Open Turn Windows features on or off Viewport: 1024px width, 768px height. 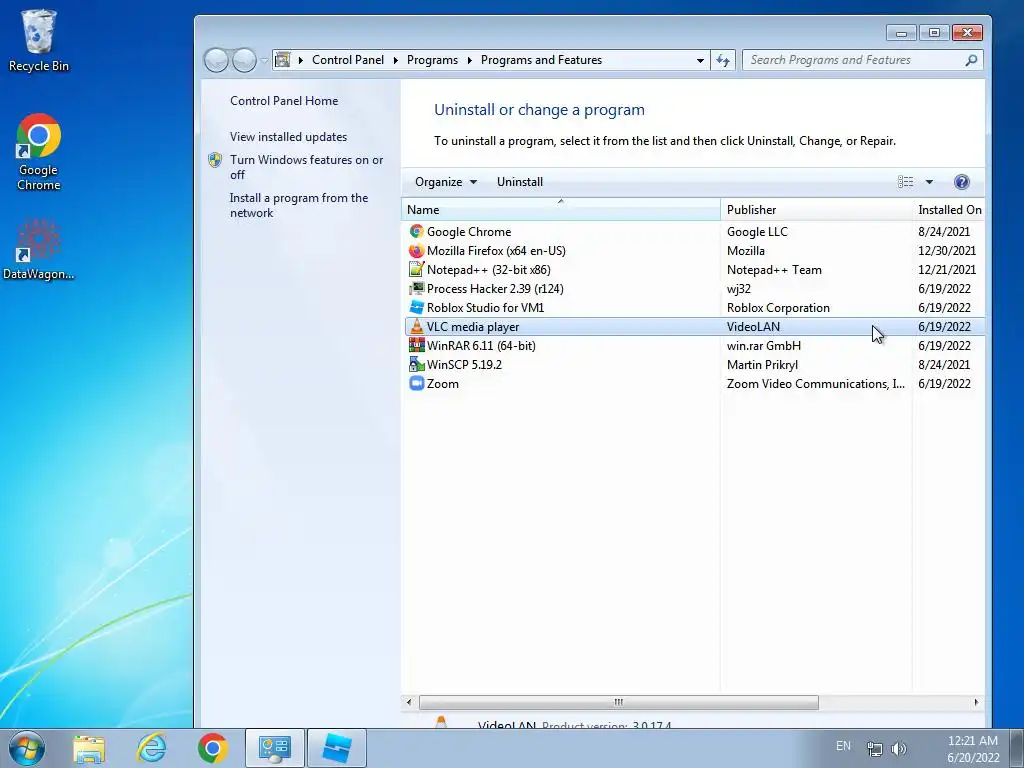click(x=306, y=167)
